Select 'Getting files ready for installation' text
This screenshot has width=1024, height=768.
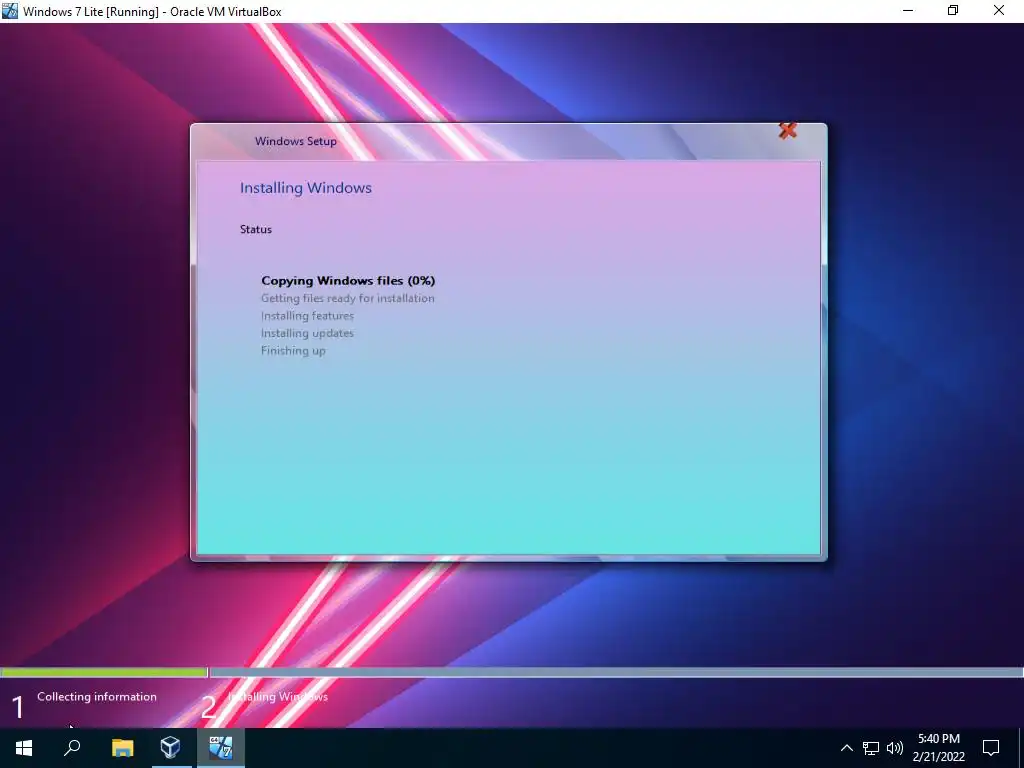tap(347, 298)
